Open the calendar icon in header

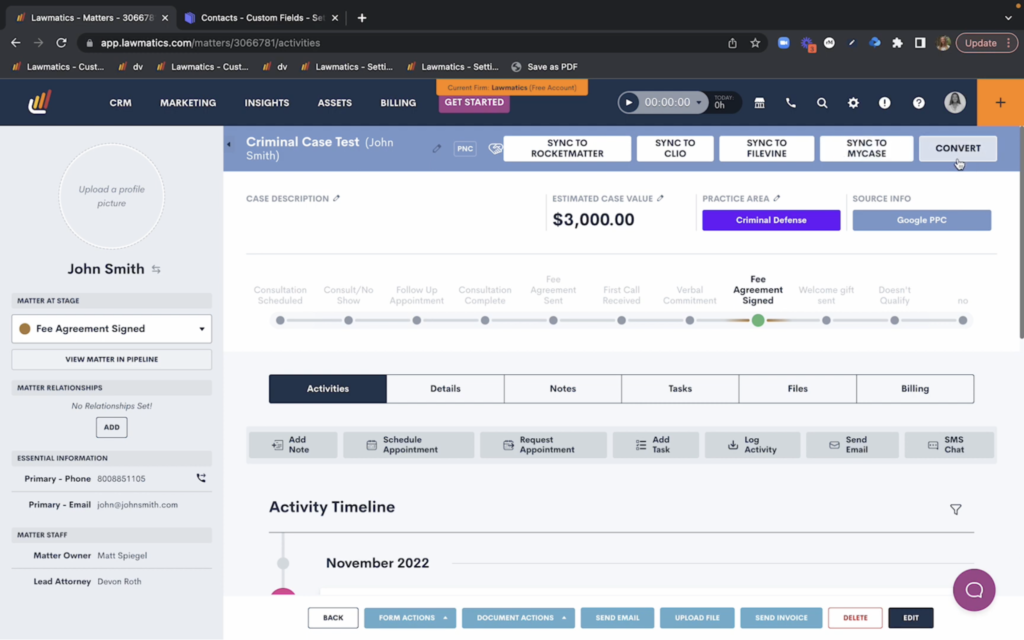[x=759, y=103]
